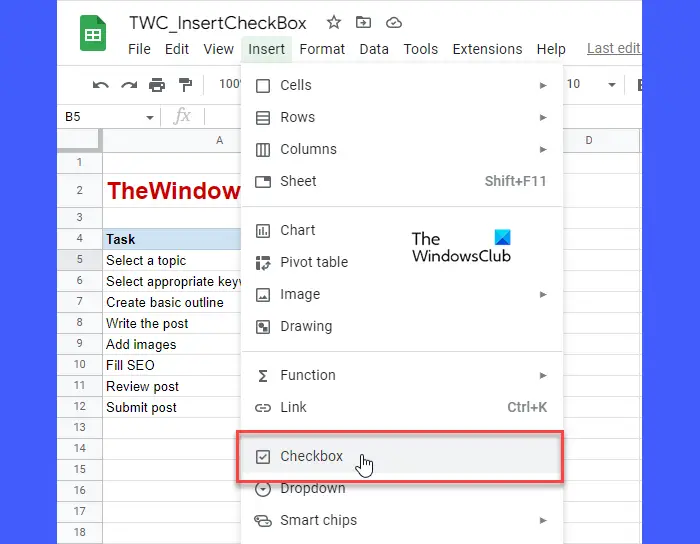Expand the Image submenu arrow
This screenshot has height=544, width=700.
(x=543, y=294)
